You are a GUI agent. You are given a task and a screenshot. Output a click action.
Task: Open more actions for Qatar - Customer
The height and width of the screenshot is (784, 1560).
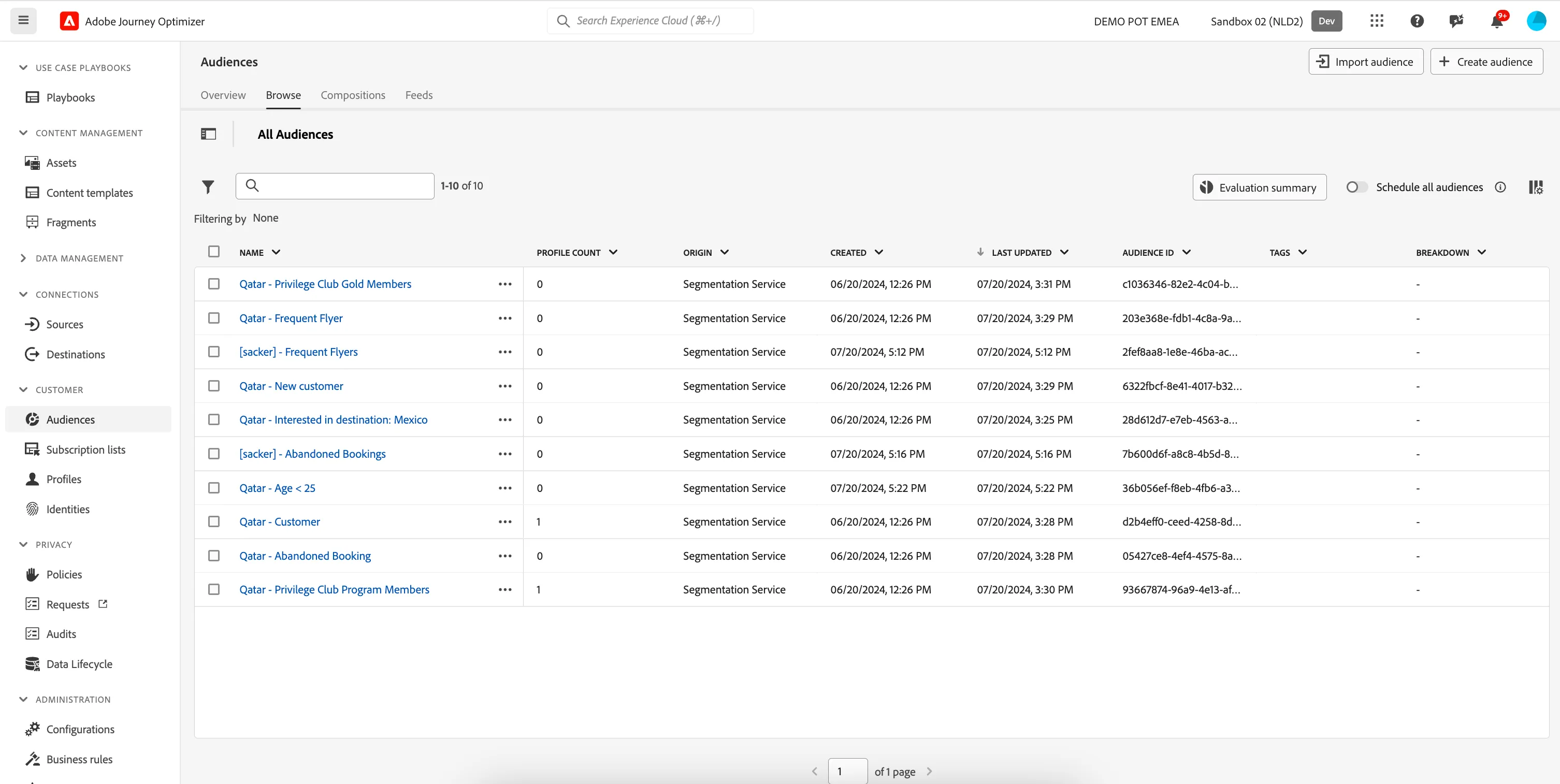[505, 521]
